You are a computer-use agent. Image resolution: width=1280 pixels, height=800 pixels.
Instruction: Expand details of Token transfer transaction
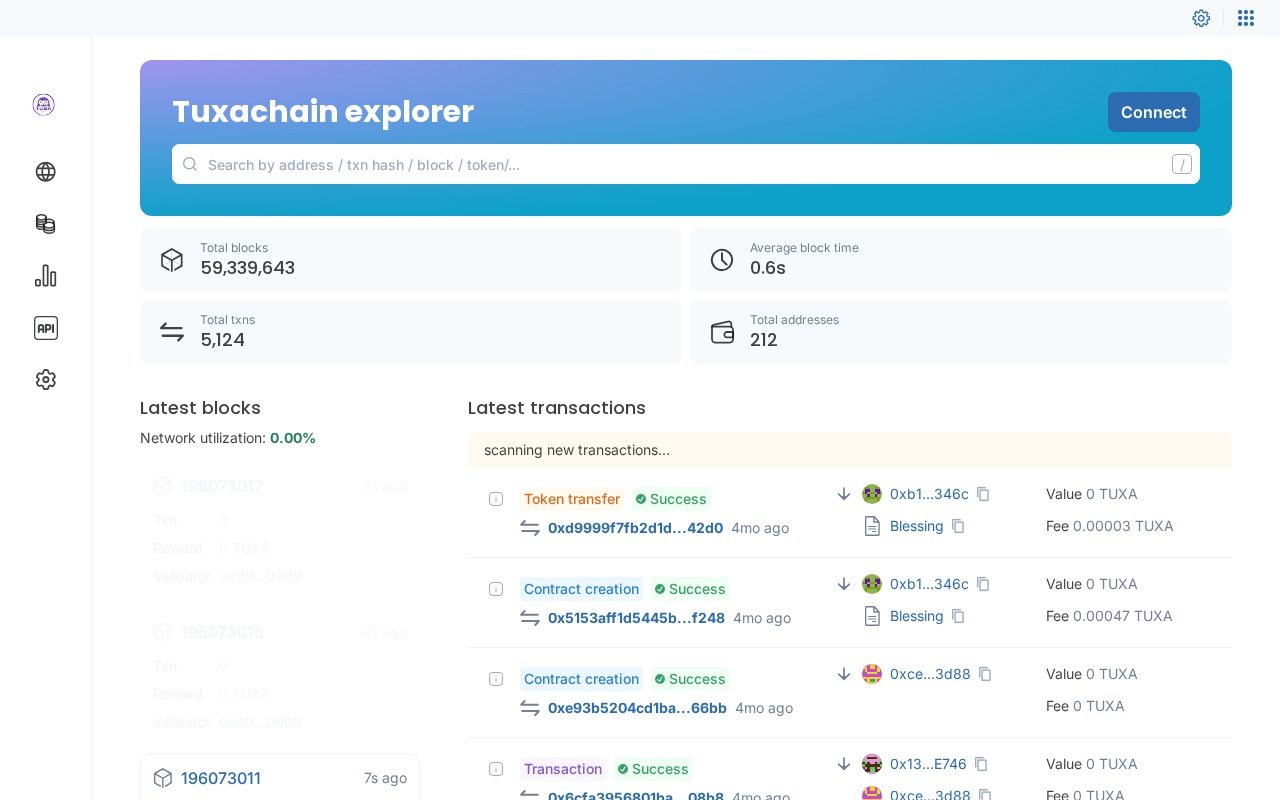point(496,499)
